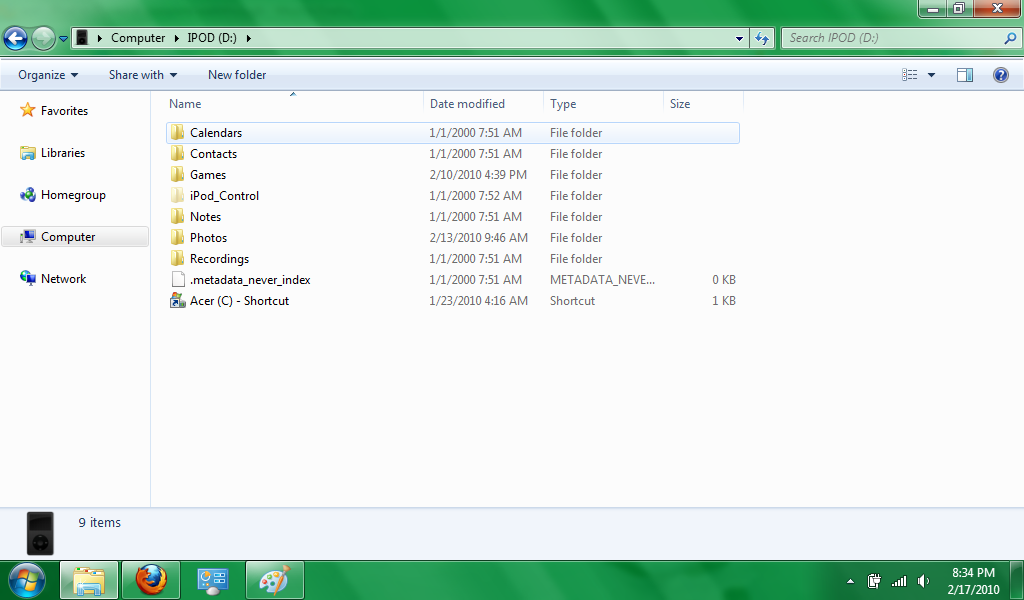Open the view options dropdown arrow
This screenshot has height=600, width=1024.
click(x=931, y=75)
